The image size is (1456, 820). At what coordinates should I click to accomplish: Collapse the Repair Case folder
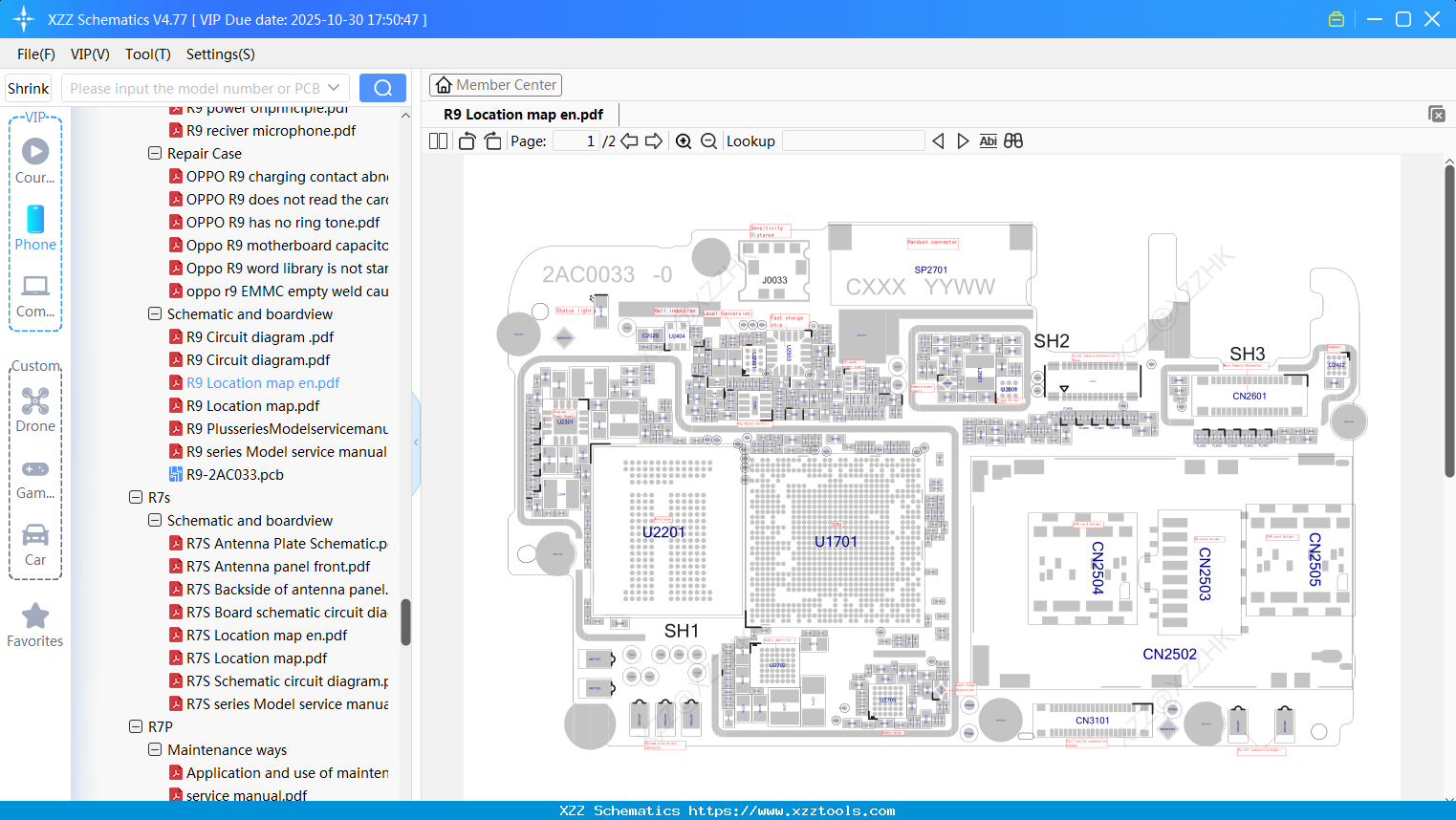tap(155, 153)
